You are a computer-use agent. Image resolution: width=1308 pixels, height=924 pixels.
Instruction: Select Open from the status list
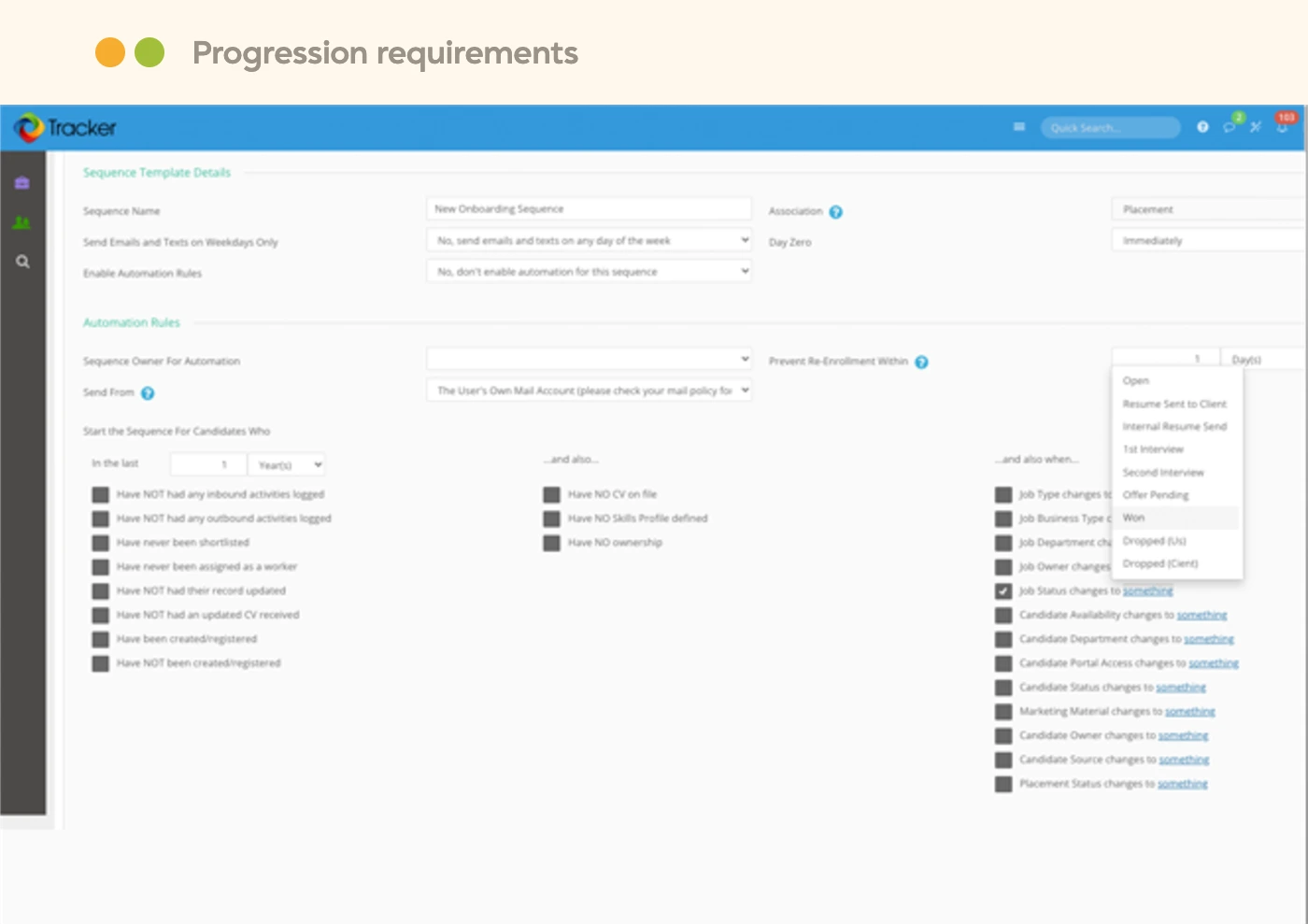click(x=1177, y=381)
